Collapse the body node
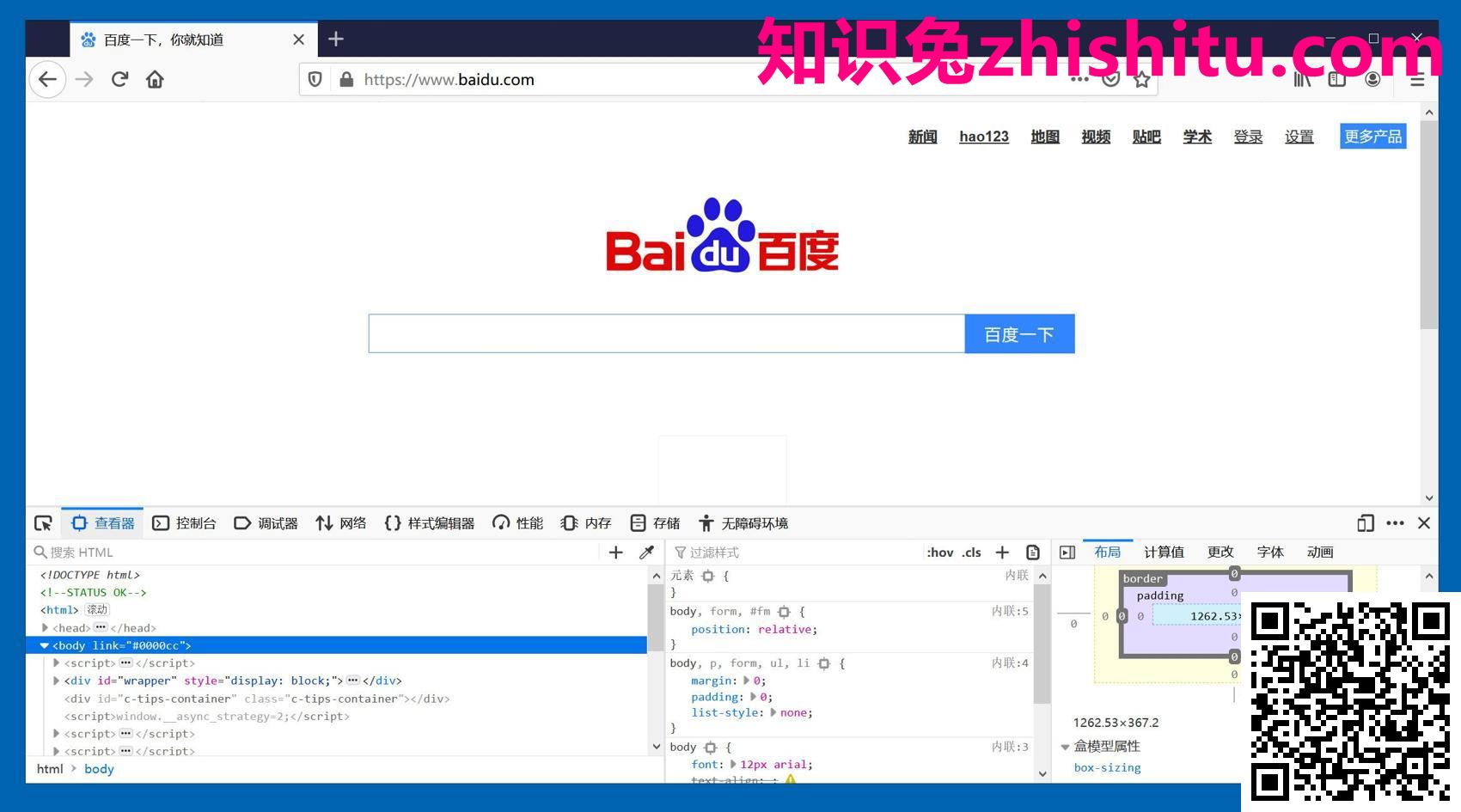The width and height of the screenshot is (1461, 812). [x=45, y=645]
